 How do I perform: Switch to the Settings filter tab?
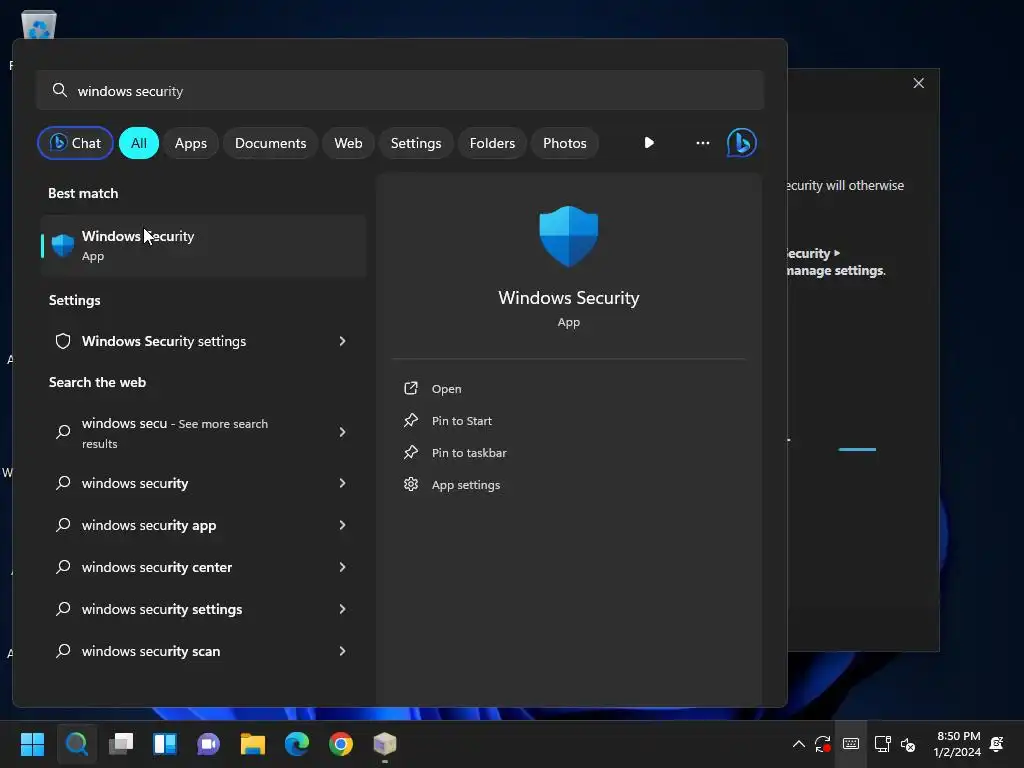point(416,143)
